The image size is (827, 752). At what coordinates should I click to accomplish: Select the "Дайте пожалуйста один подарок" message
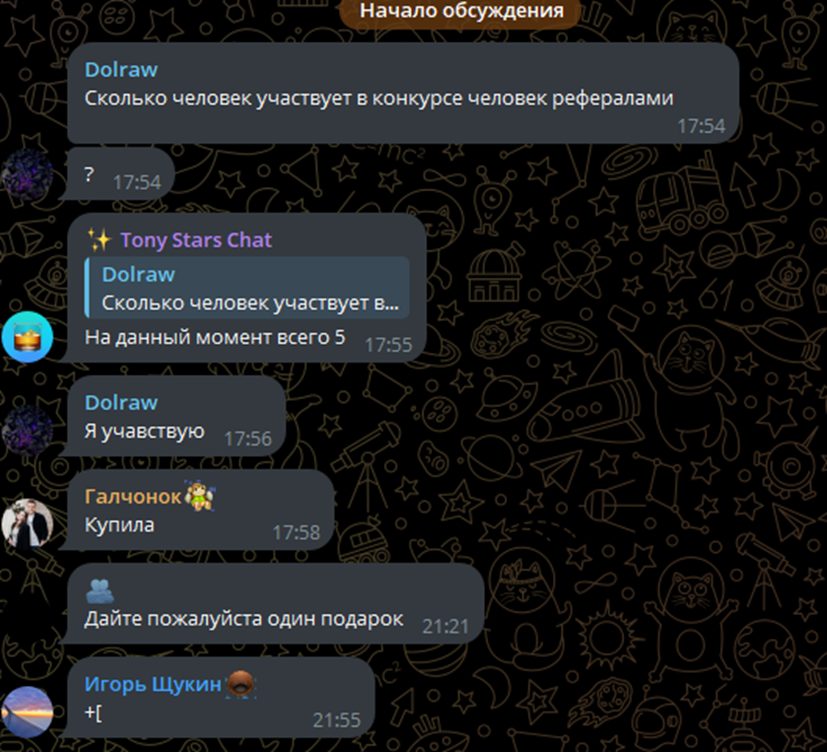tap(244, 619)
